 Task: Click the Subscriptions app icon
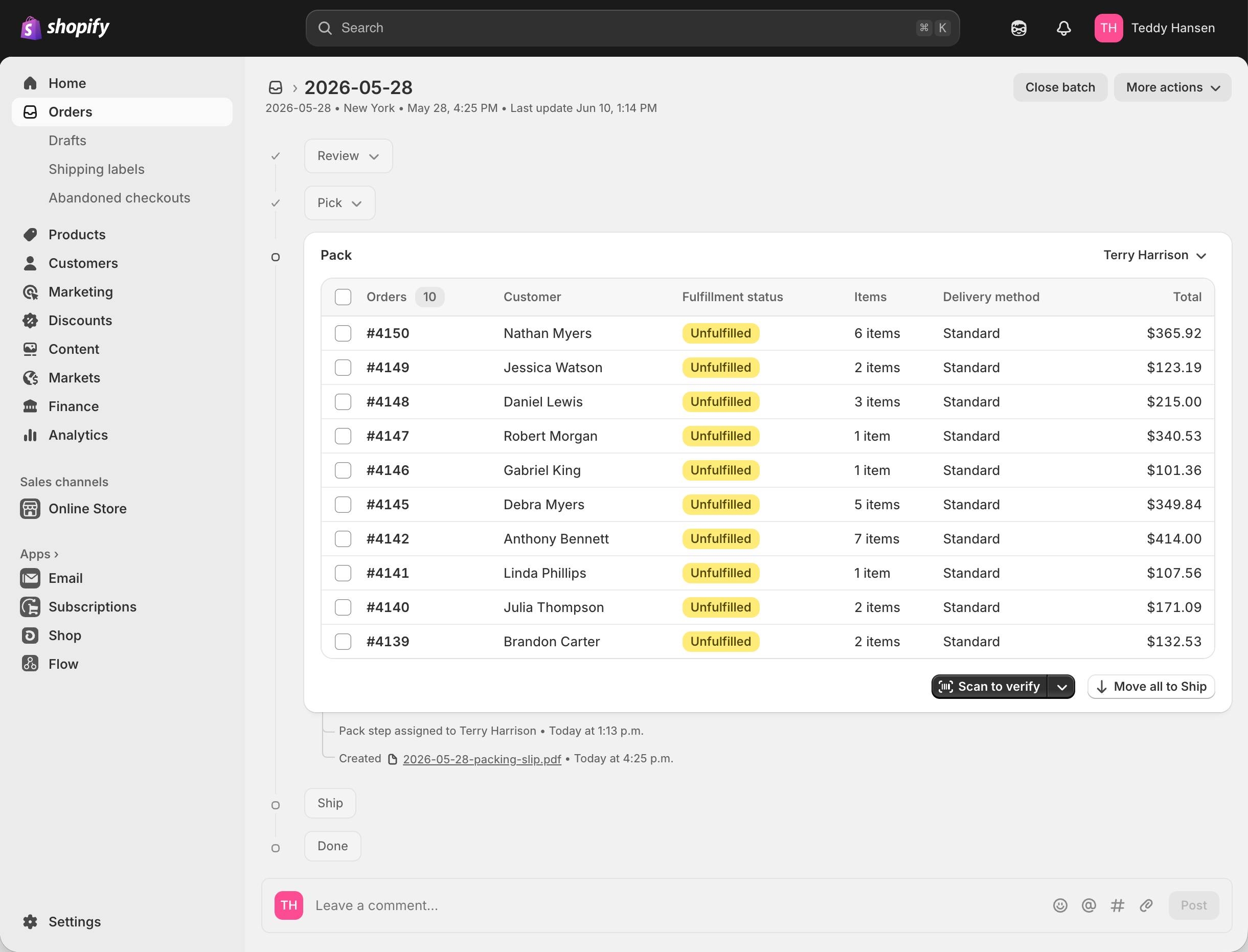click(30, 607)
